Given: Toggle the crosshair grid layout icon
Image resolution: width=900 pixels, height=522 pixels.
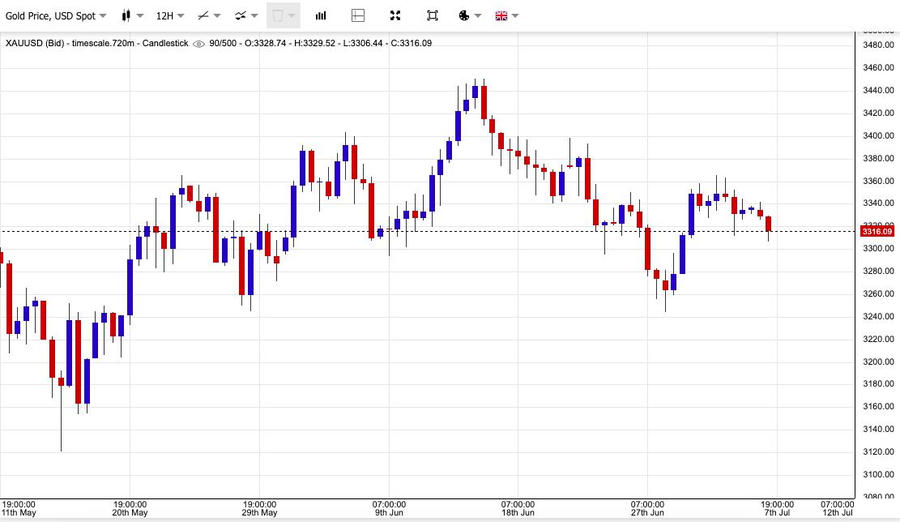Looking at the screenshot, I should 358,16.
